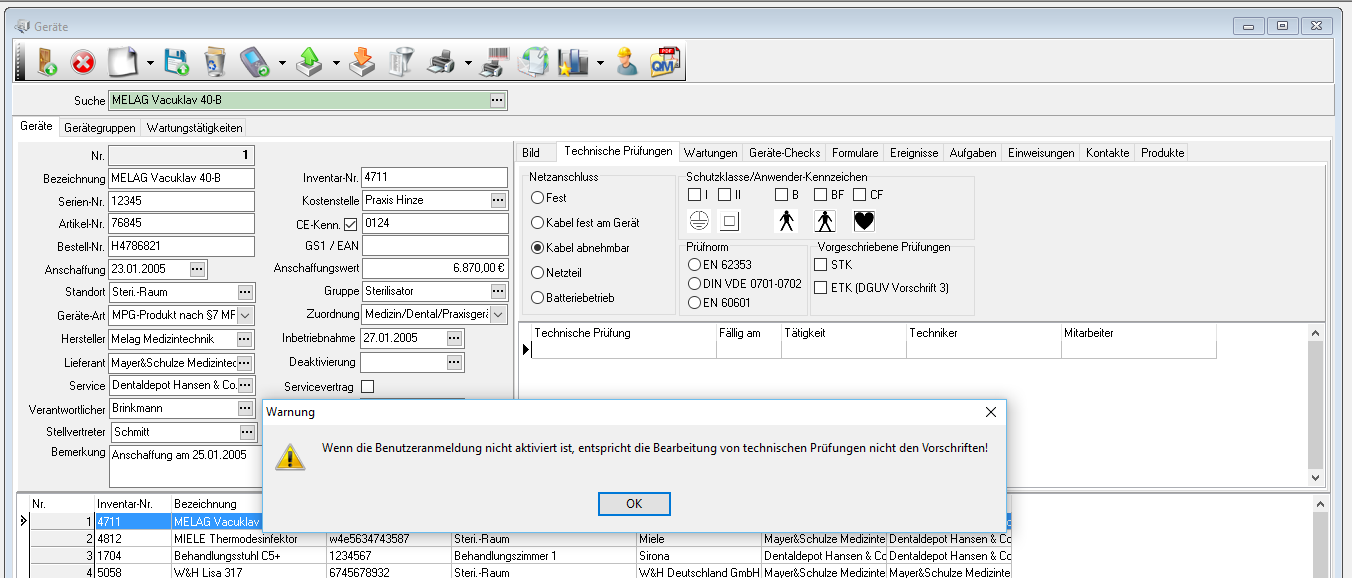This screenshot has width=1352, height=578.
Task: Click the barcode printer icon
Action: pyautogui.click(x=491, y=63)
